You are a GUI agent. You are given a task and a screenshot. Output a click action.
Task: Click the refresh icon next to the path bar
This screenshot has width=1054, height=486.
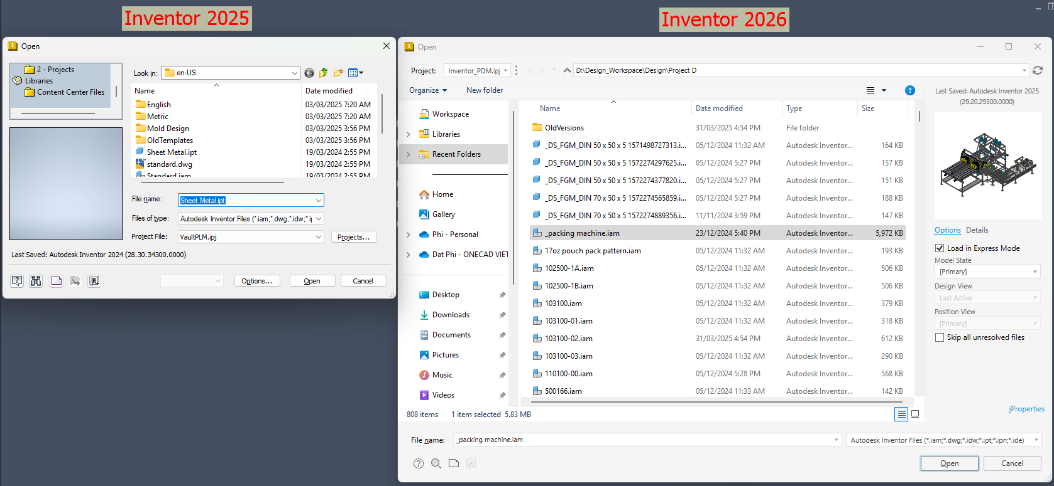click(x=1038, y=70)
